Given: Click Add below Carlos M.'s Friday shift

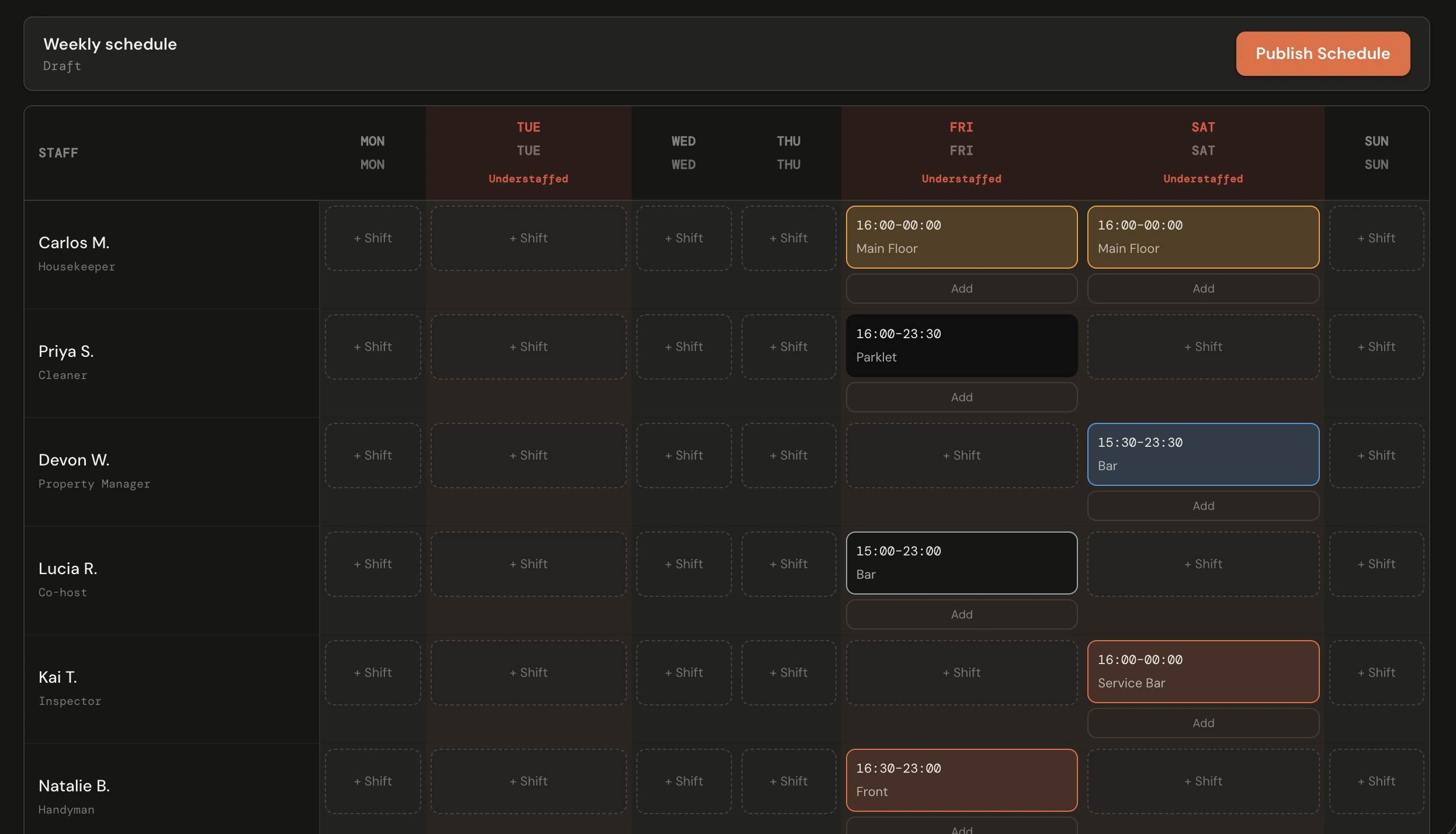Looking at the screenshot, I should point(961,288).
